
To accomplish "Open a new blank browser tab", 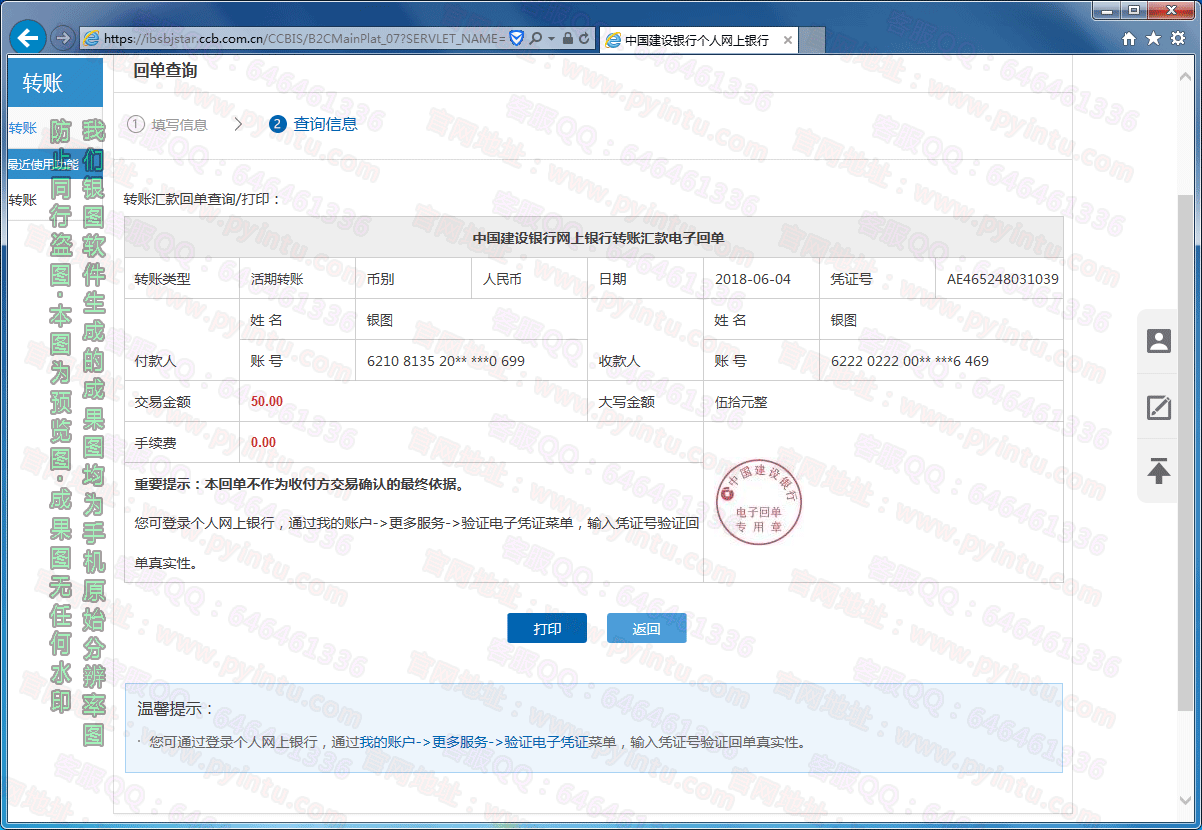I will (812, 40).
